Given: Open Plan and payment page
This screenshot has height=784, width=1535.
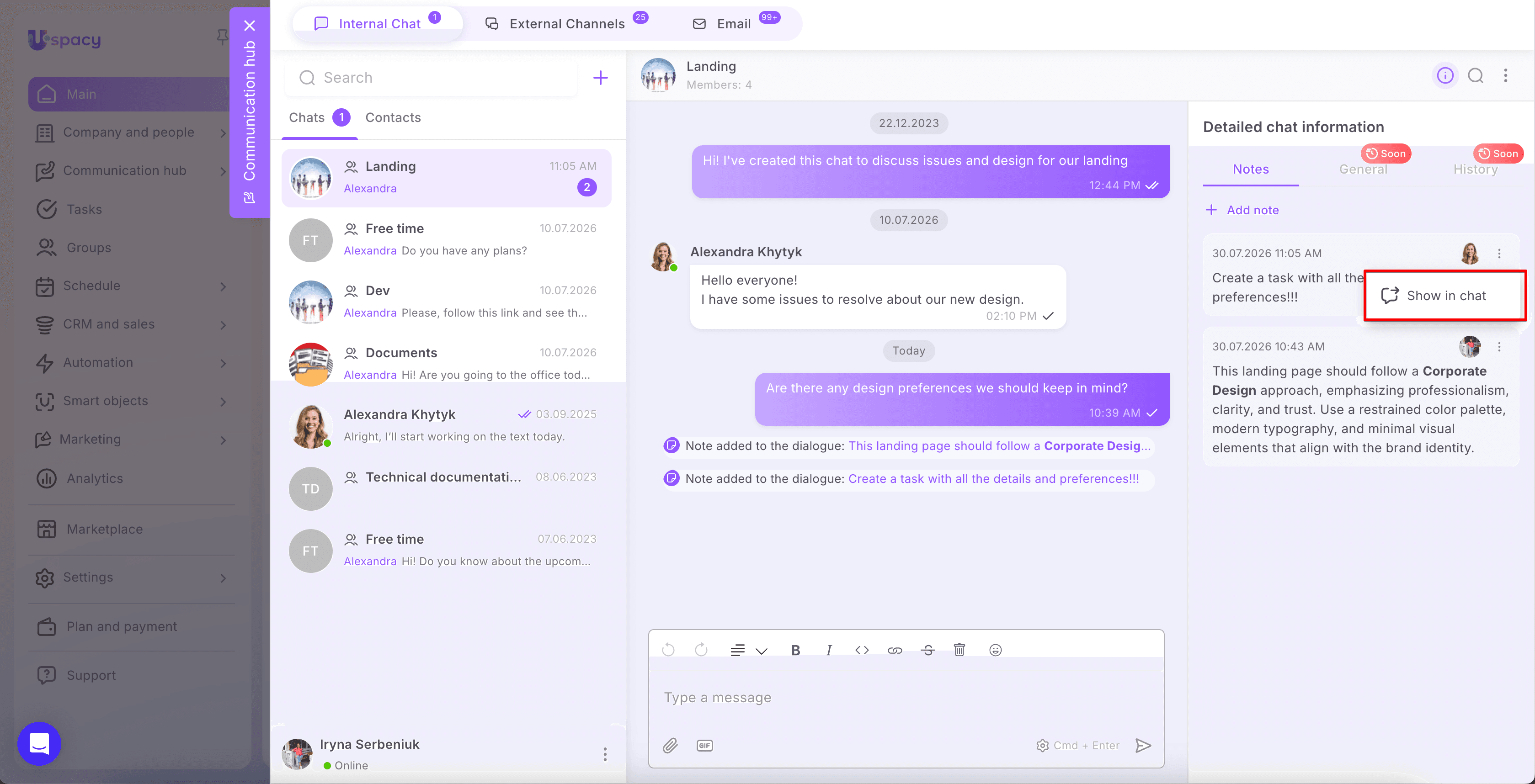Looking at the screenshot, I should [x=122, y=626].
